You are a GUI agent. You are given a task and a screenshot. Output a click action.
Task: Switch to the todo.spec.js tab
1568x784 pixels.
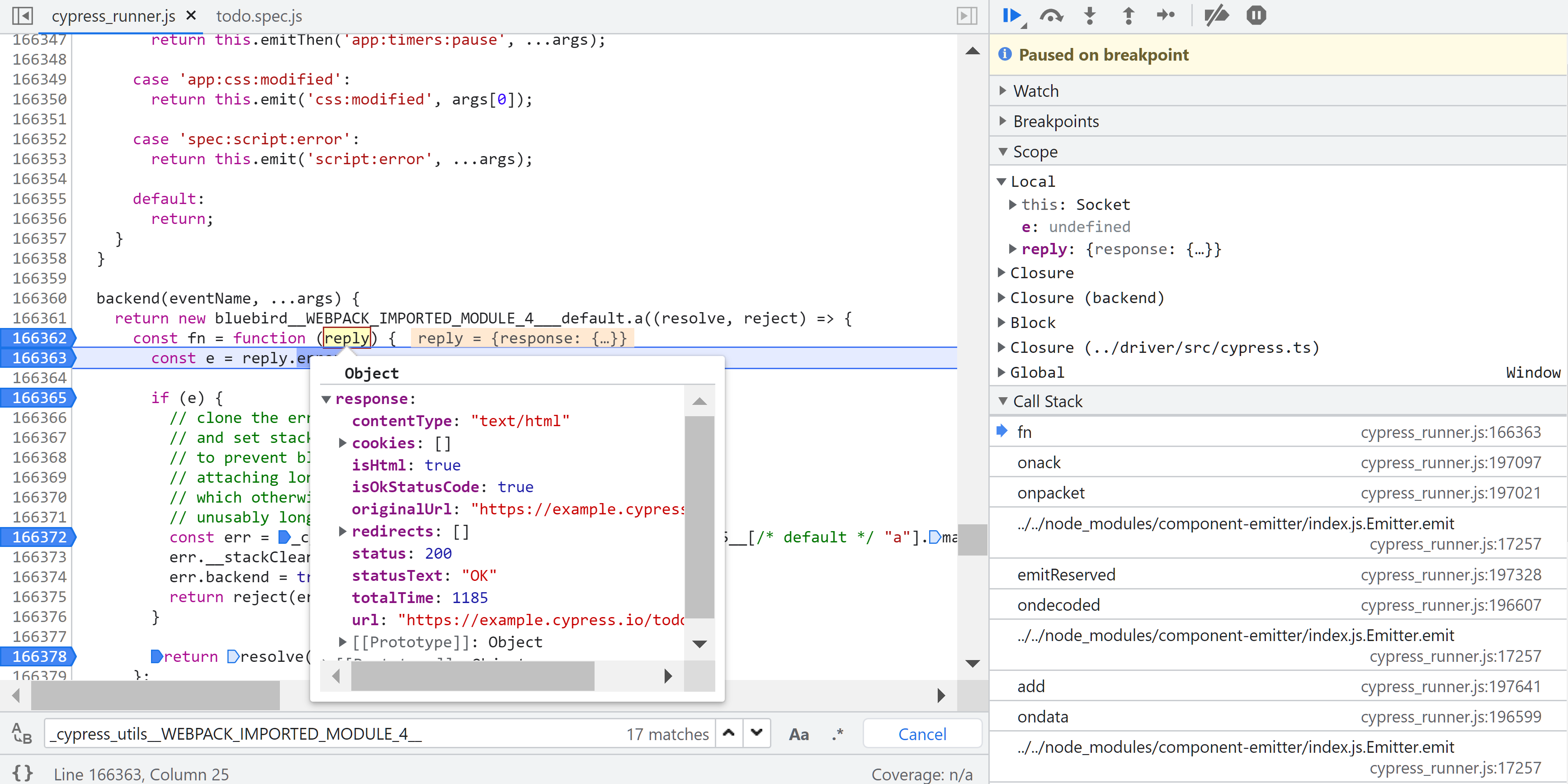(259, 16)
